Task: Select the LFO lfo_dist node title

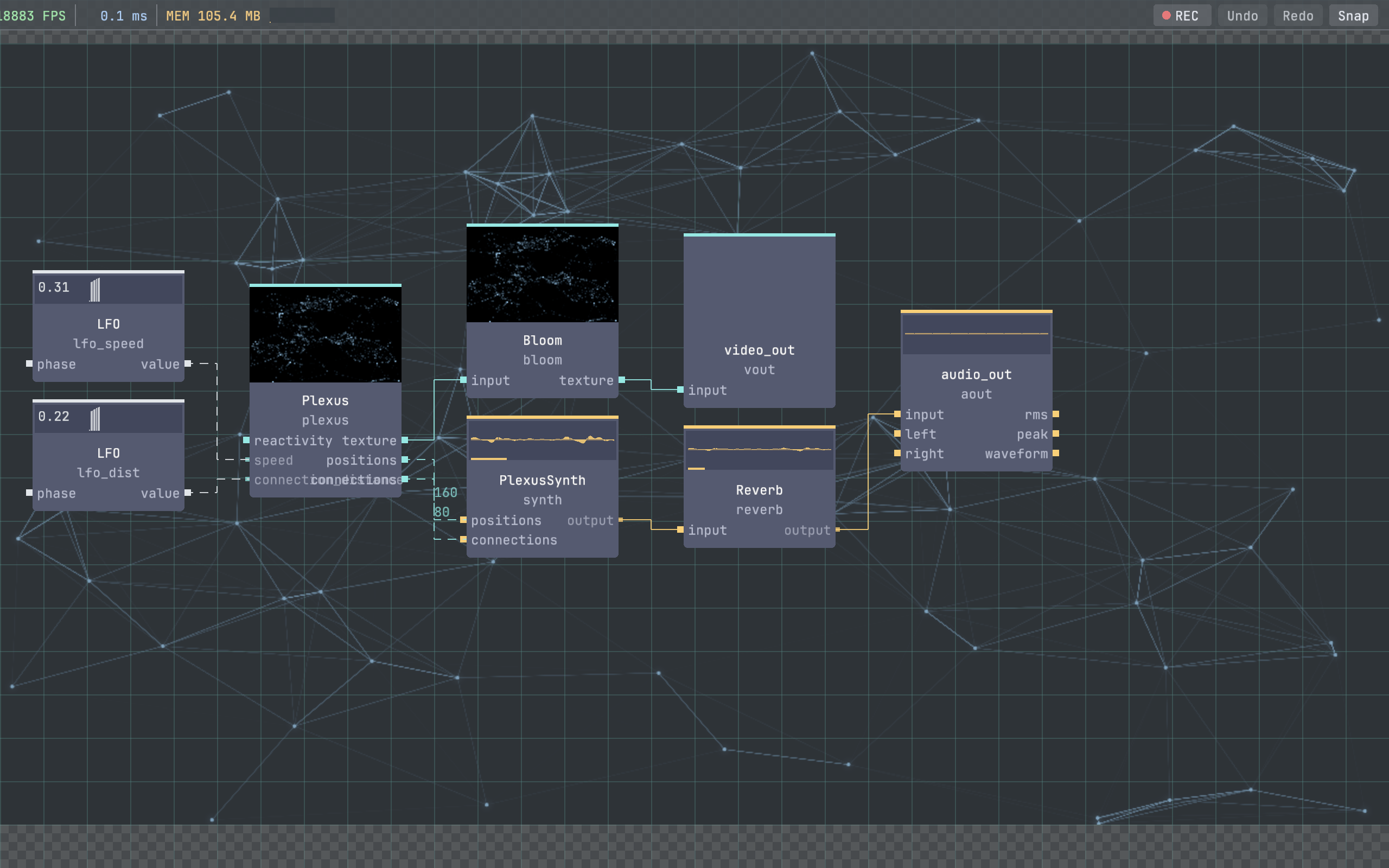Action: (x=109, y=453)
